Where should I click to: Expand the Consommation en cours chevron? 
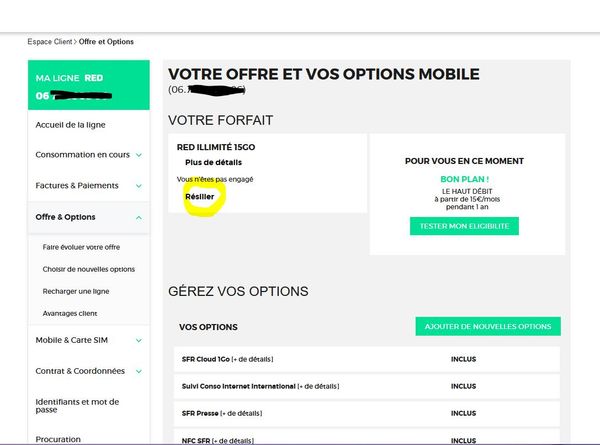click(138, 155)
